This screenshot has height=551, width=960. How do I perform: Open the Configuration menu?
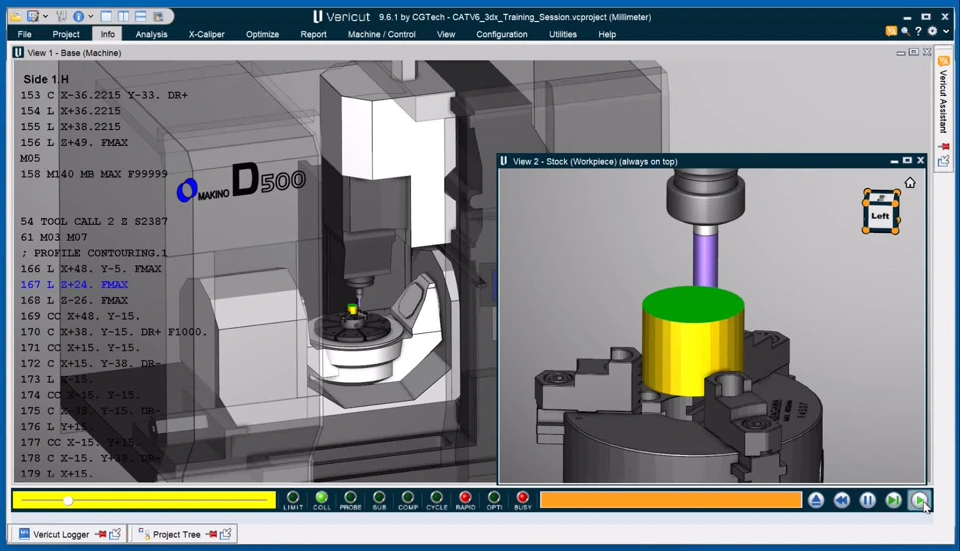coord(502,34)
